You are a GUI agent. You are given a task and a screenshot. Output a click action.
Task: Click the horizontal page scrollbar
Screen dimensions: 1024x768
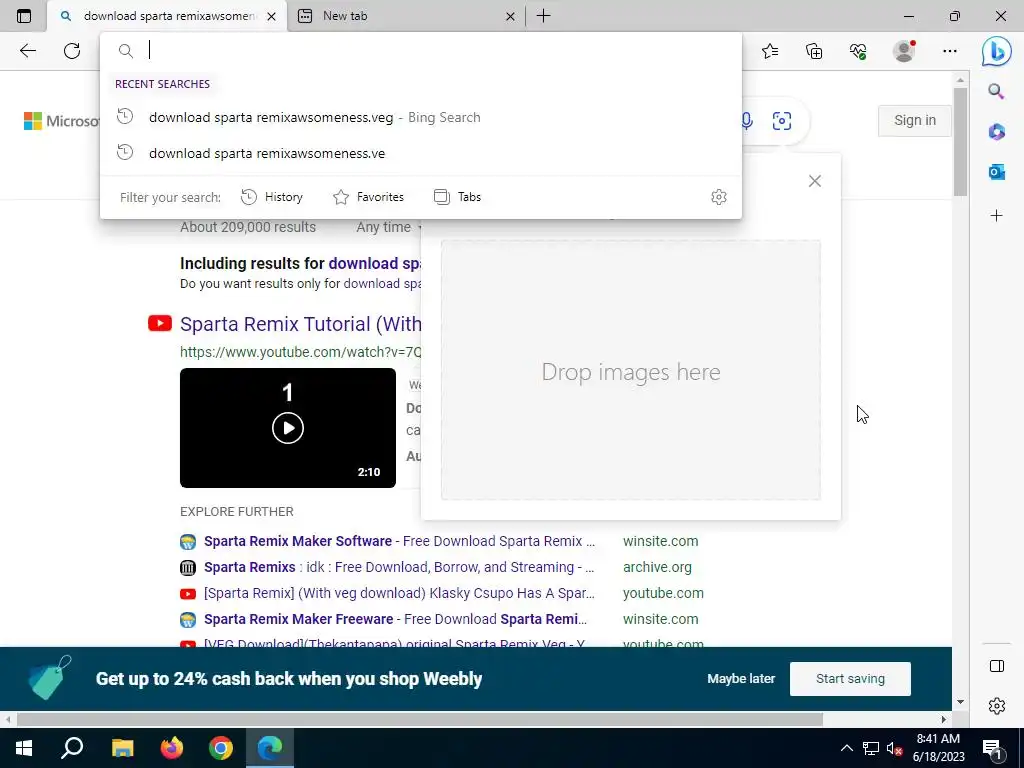(x=419, y=719)
